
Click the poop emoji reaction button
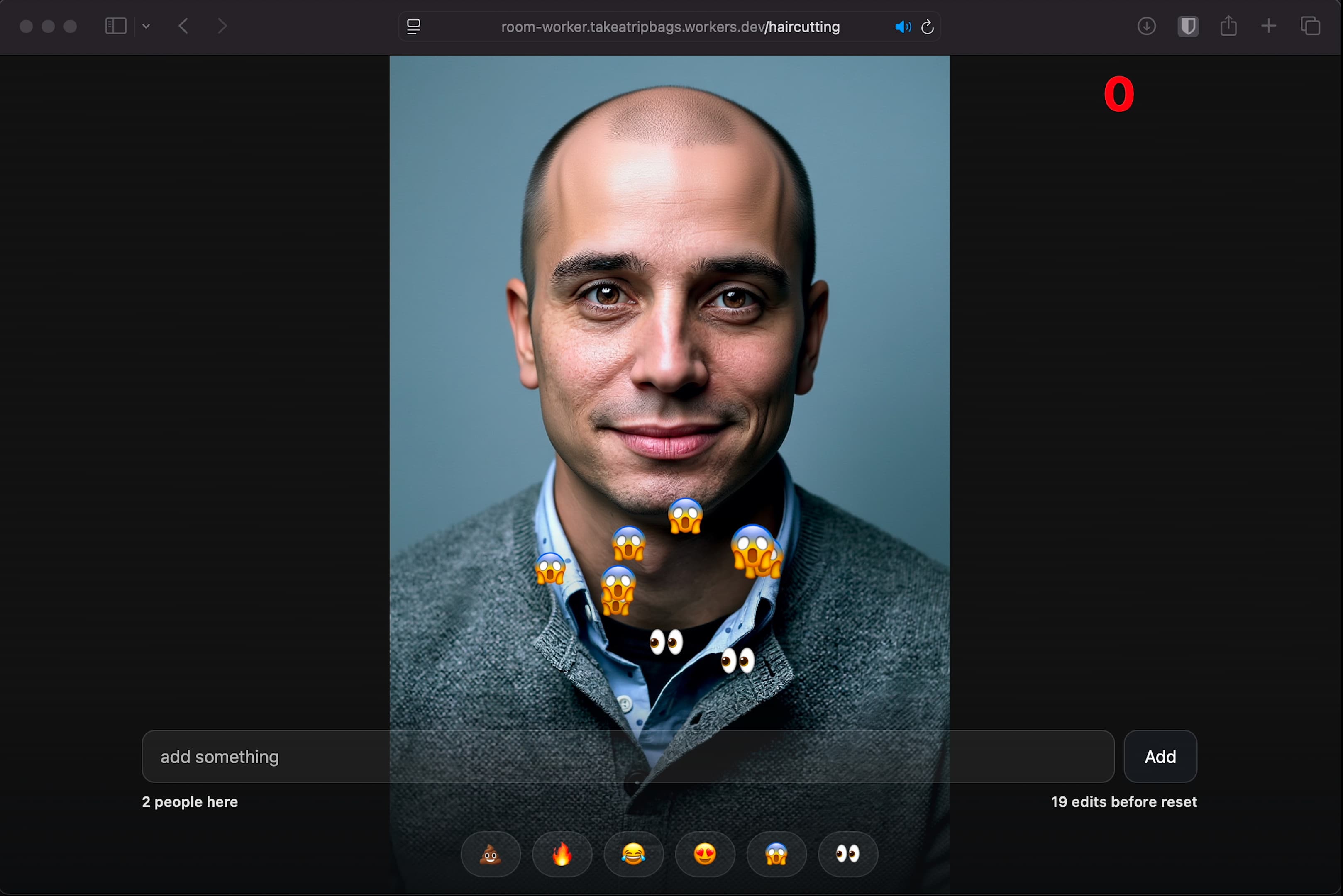click(x=490, y=854)
